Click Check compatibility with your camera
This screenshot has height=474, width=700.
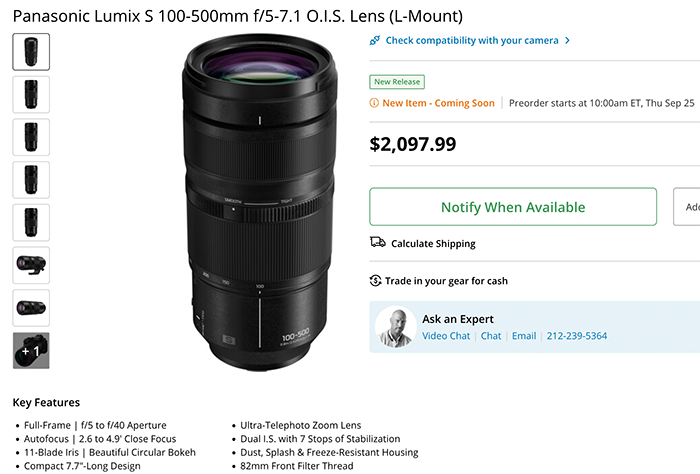pos(472,41)
